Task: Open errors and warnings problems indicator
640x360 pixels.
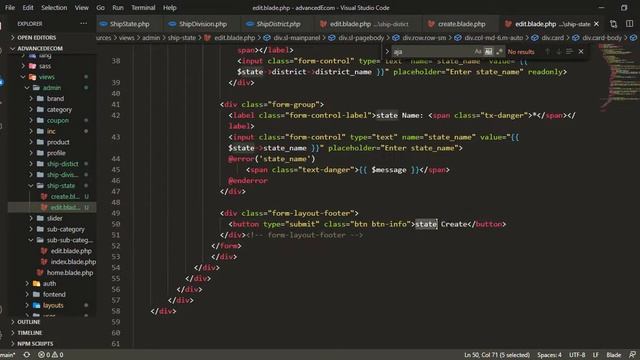Action: click(51, 355)
